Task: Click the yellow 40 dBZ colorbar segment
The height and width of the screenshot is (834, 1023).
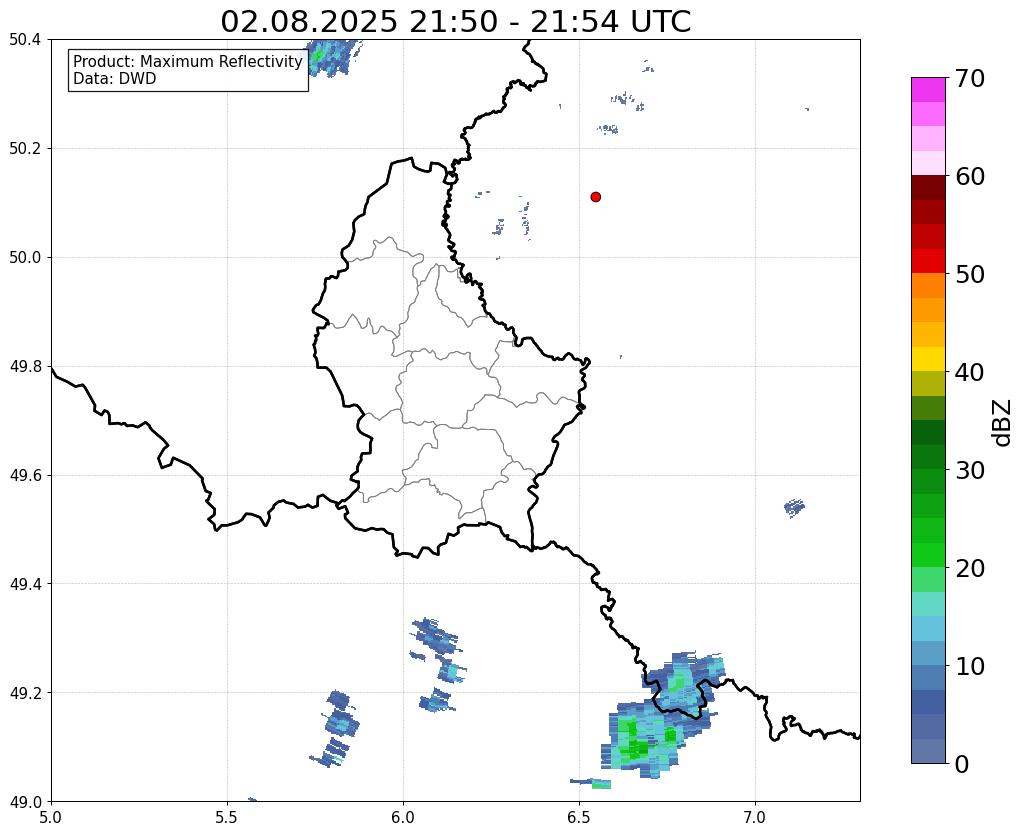Action: tap(928, 359)
